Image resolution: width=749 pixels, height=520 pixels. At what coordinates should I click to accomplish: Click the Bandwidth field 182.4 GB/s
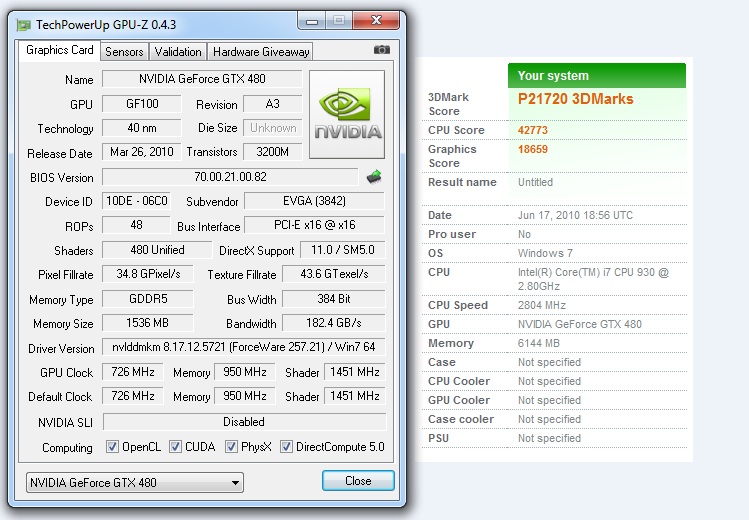pyautogui.click(x=334, y=323)
